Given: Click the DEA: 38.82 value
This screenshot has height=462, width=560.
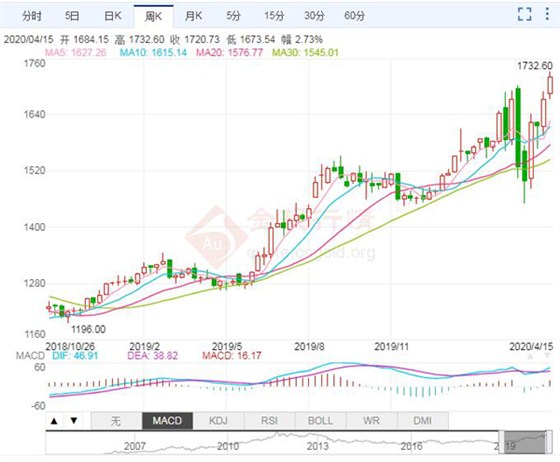Looking at the screenshot, I should pos(152,356).
